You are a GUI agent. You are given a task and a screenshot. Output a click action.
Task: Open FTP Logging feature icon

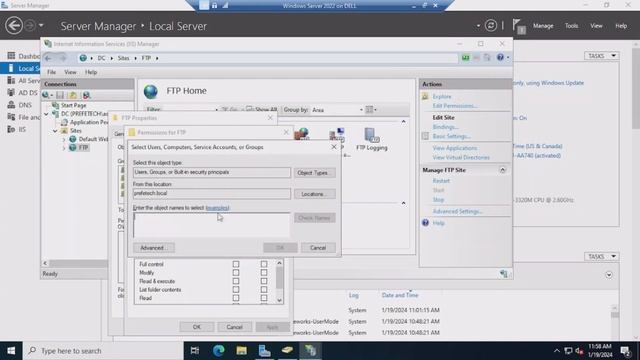click(x=371, y=139)
